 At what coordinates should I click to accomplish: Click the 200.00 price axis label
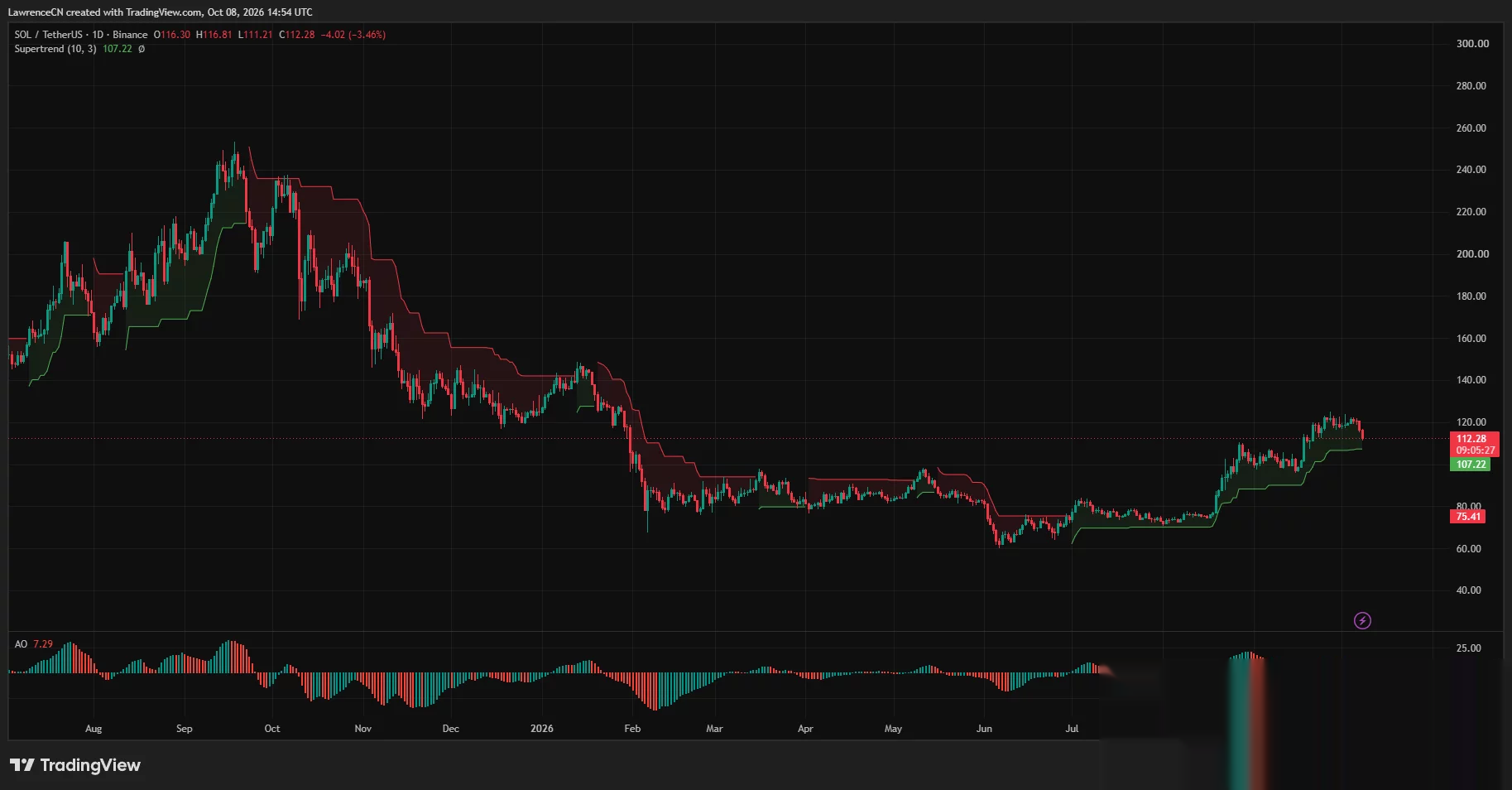[x=1472, y=254]
